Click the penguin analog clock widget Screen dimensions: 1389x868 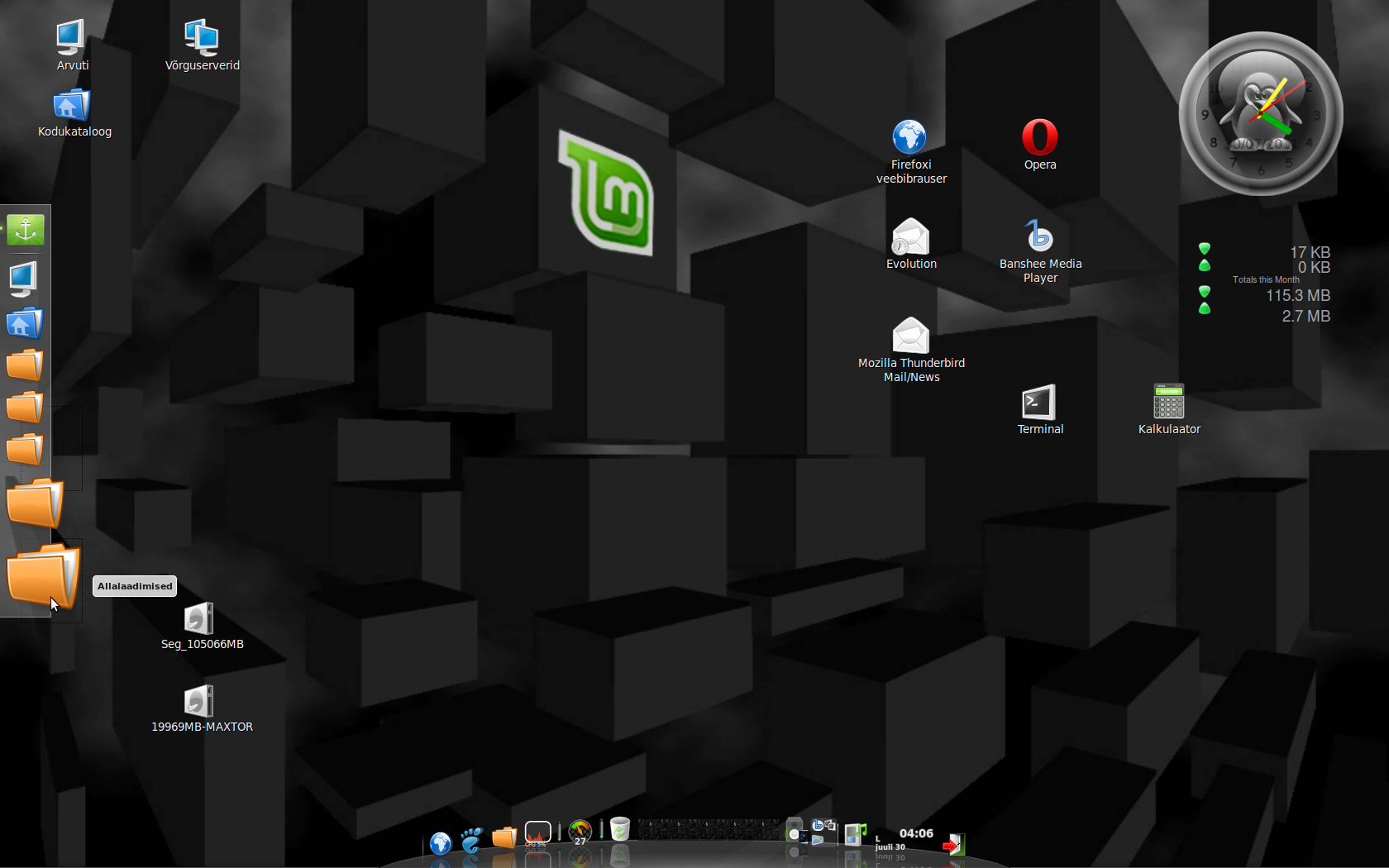1260,113
